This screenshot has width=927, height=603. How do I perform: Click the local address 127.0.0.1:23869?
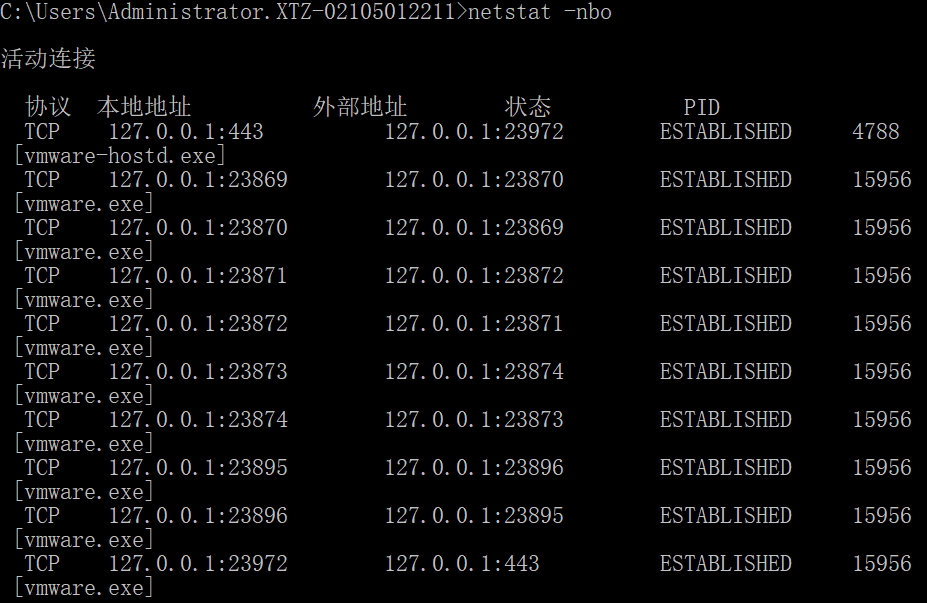click(x=197, y=179)
